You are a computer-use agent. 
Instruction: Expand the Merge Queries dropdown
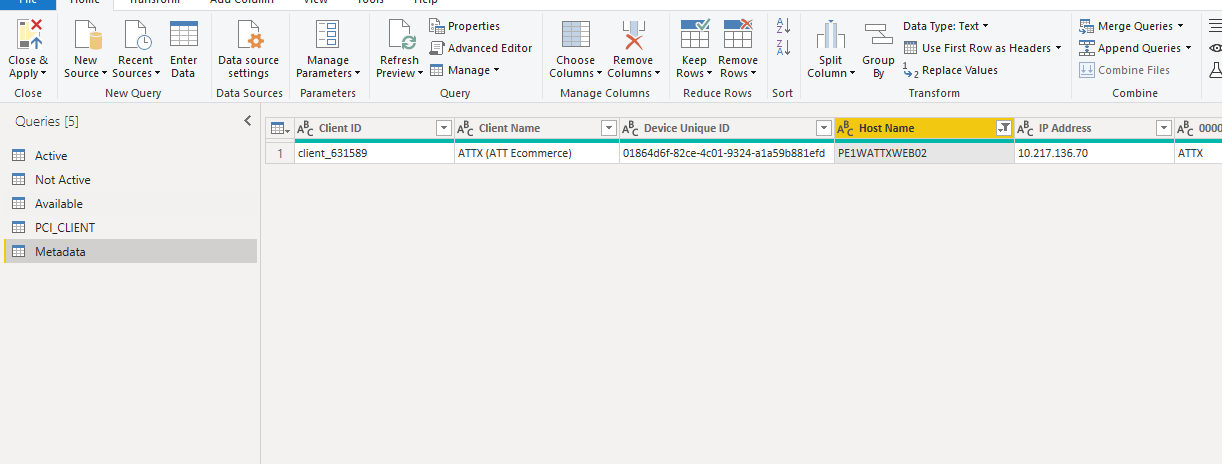1180,26
